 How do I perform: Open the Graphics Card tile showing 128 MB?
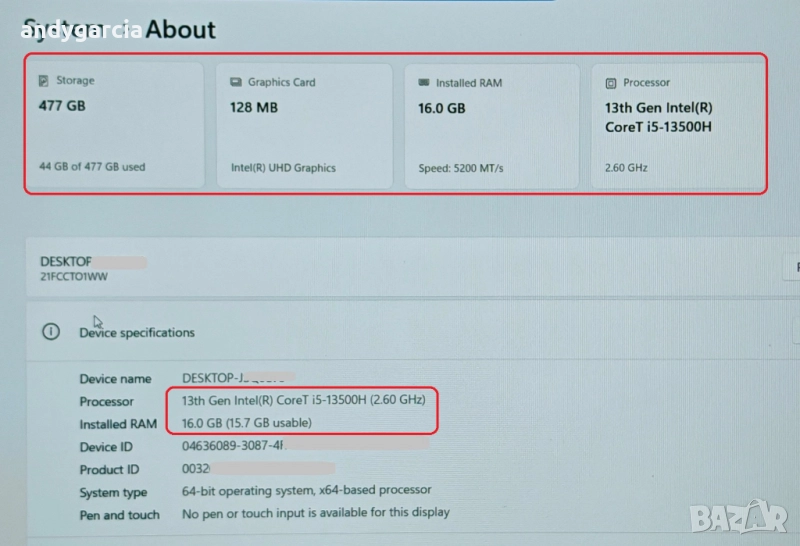click(304, 125)
